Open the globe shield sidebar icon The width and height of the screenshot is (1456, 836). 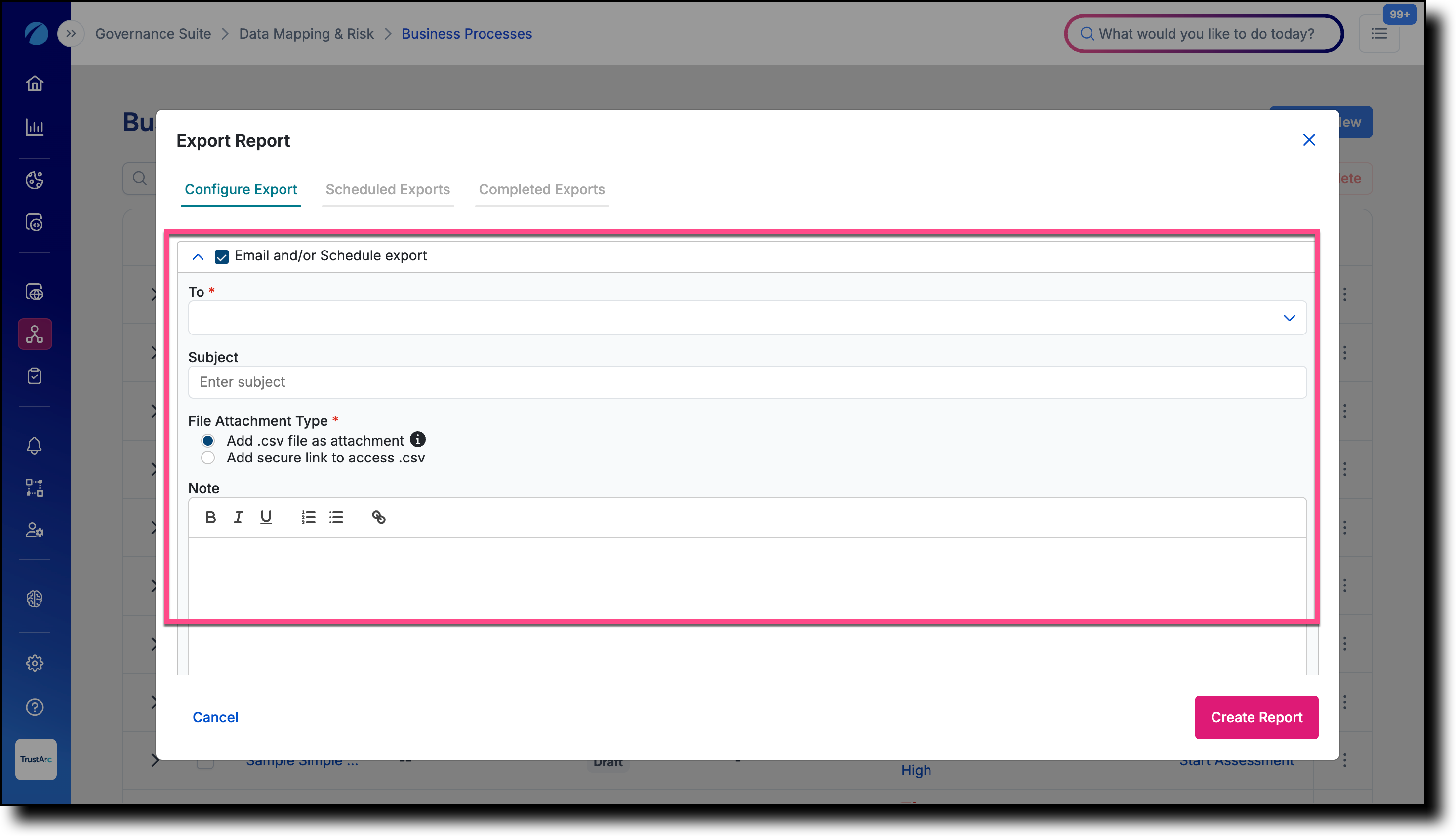[35, 293]
